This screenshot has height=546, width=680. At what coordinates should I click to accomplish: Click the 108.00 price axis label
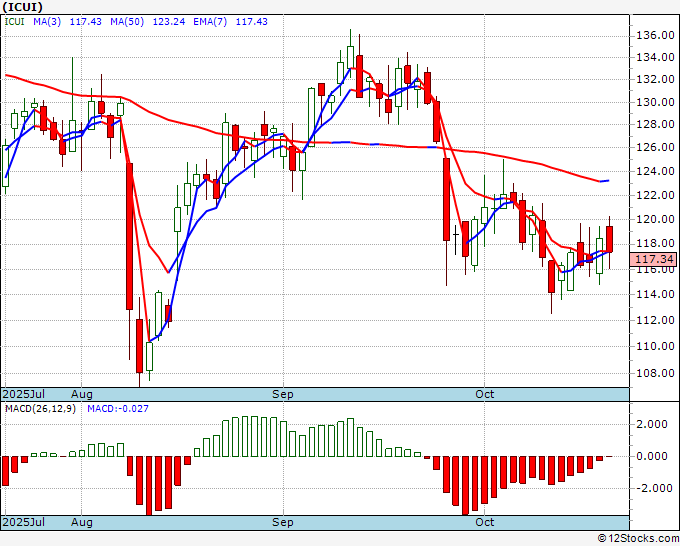click(x=655, y=373)
